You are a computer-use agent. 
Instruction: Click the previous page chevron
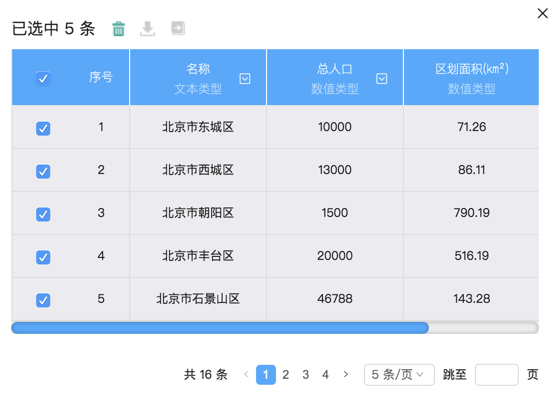pos(246,374)
